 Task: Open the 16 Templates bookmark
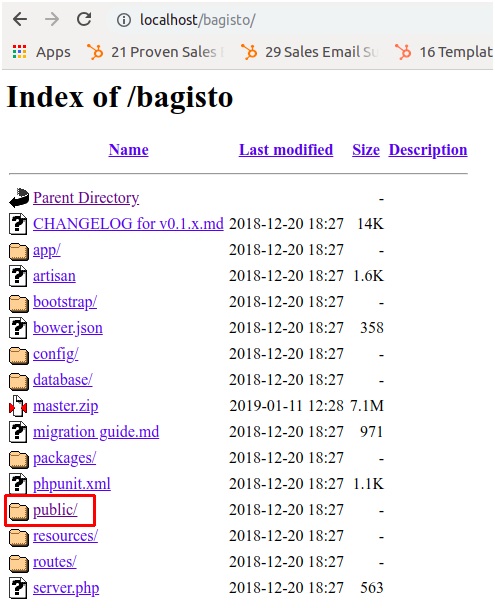443,52
